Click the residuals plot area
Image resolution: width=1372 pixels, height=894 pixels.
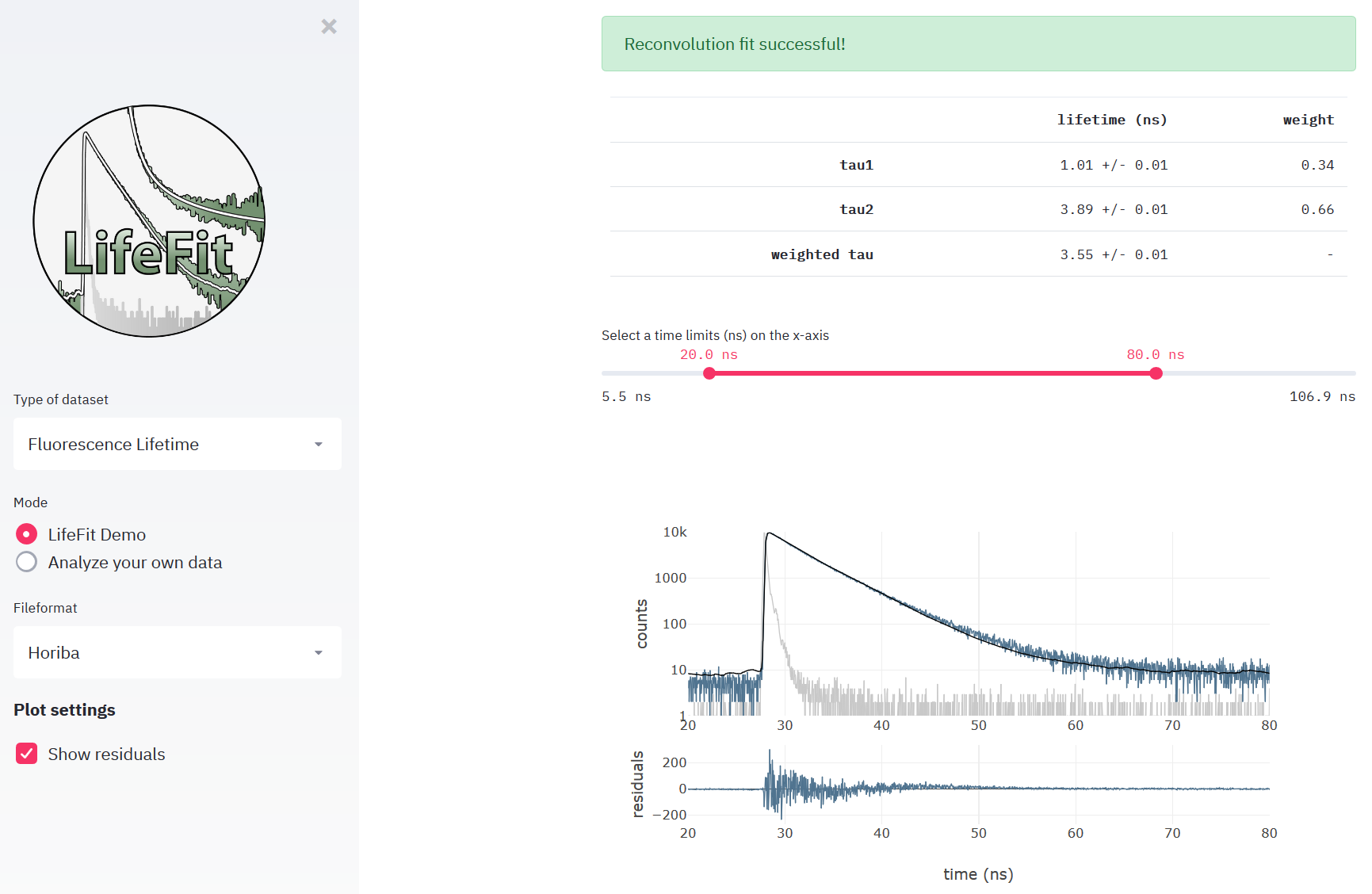pos(978,789)
